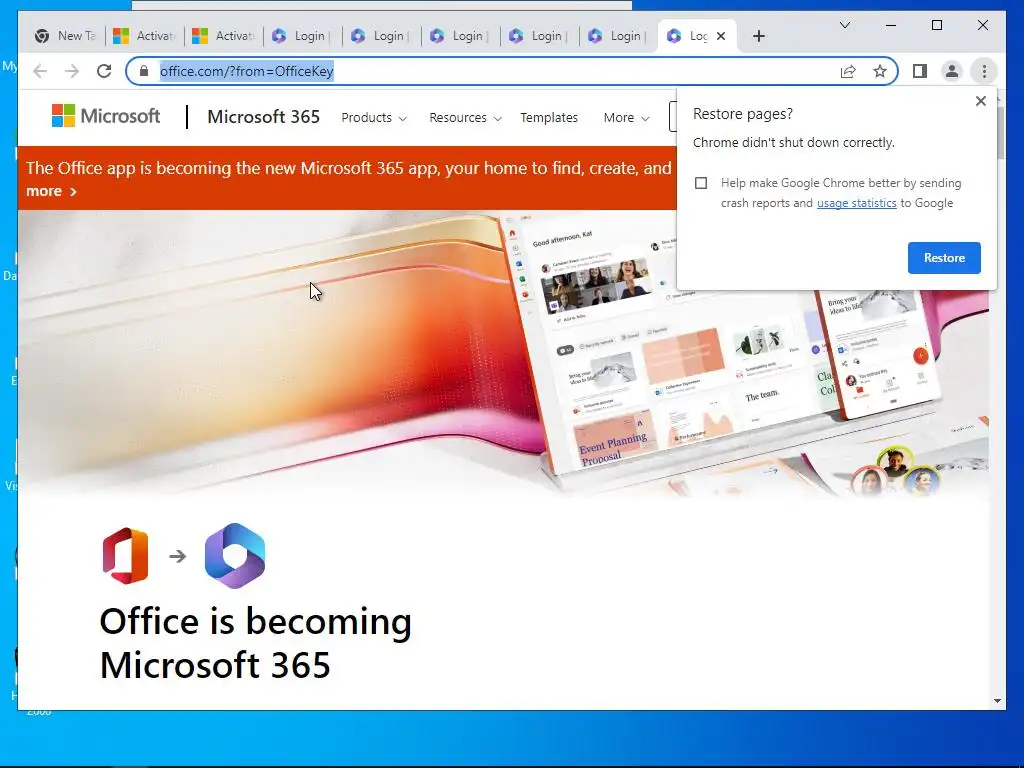The height and width of the screenshot is (768, 1024).
Task: Switch to the fourth Login tab
Action: [540, 36]
